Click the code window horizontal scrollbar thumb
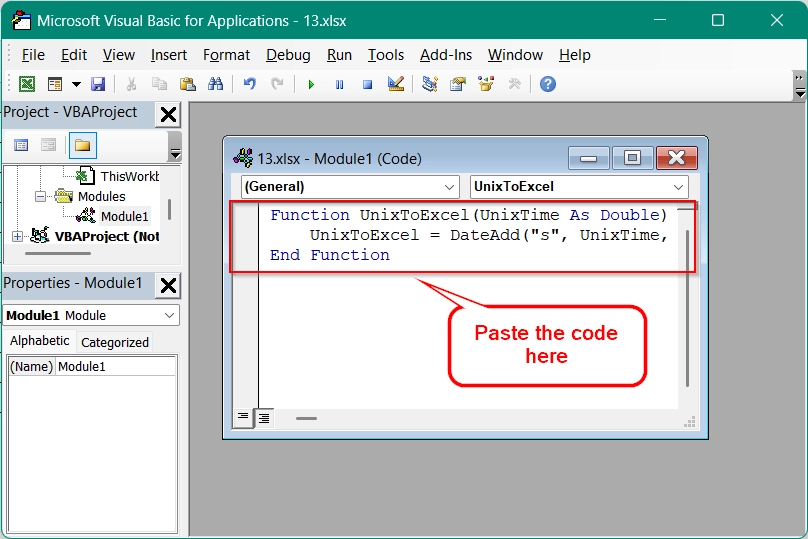Viewport: 808px width, 539px height. coord(306,418)
